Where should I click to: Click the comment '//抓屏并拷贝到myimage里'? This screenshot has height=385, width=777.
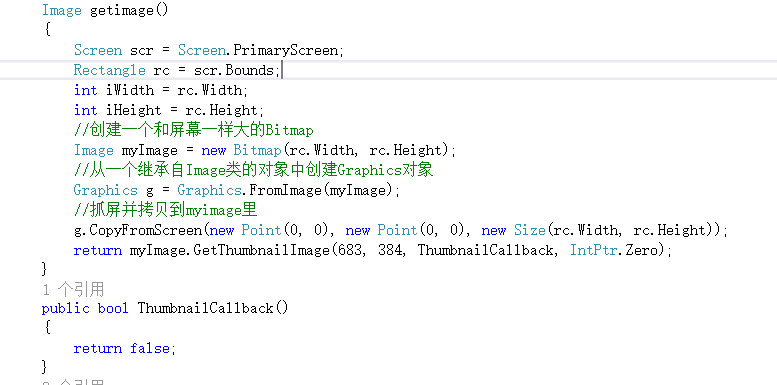pyautogui.click(x=166, y=210)
